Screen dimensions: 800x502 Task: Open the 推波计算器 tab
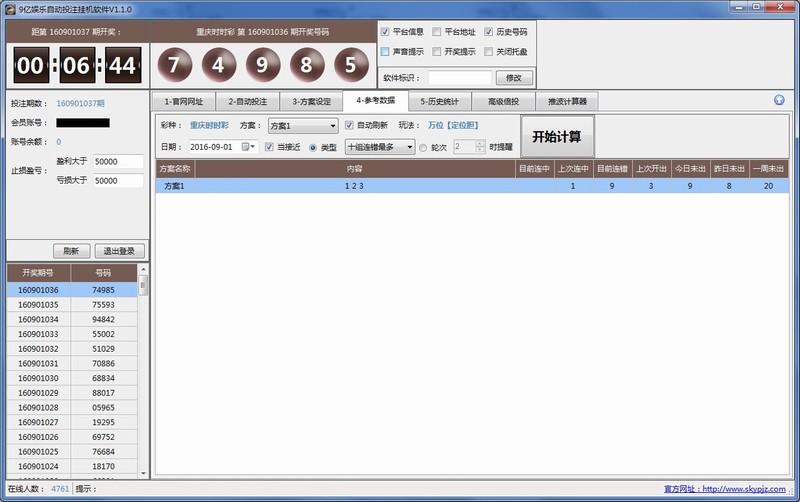point(567,101)
